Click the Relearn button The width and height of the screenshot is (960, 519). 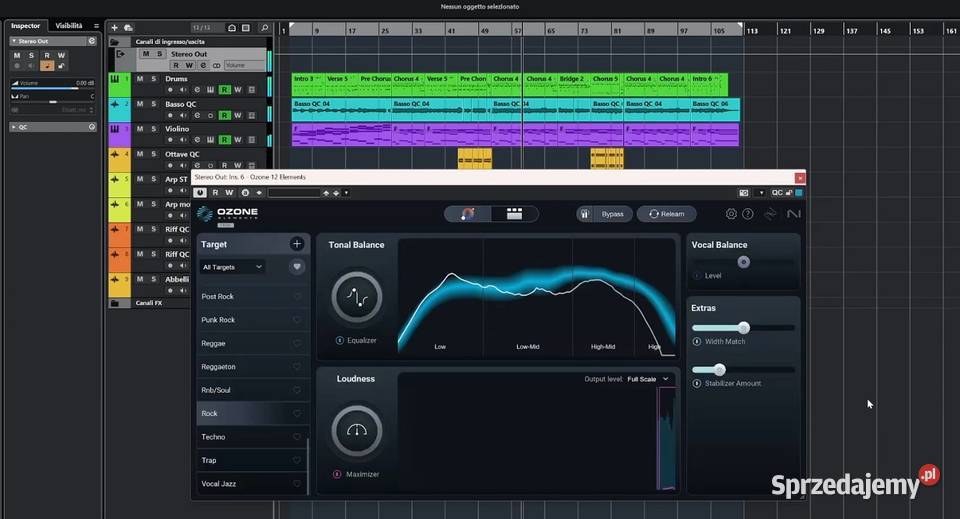666,214
